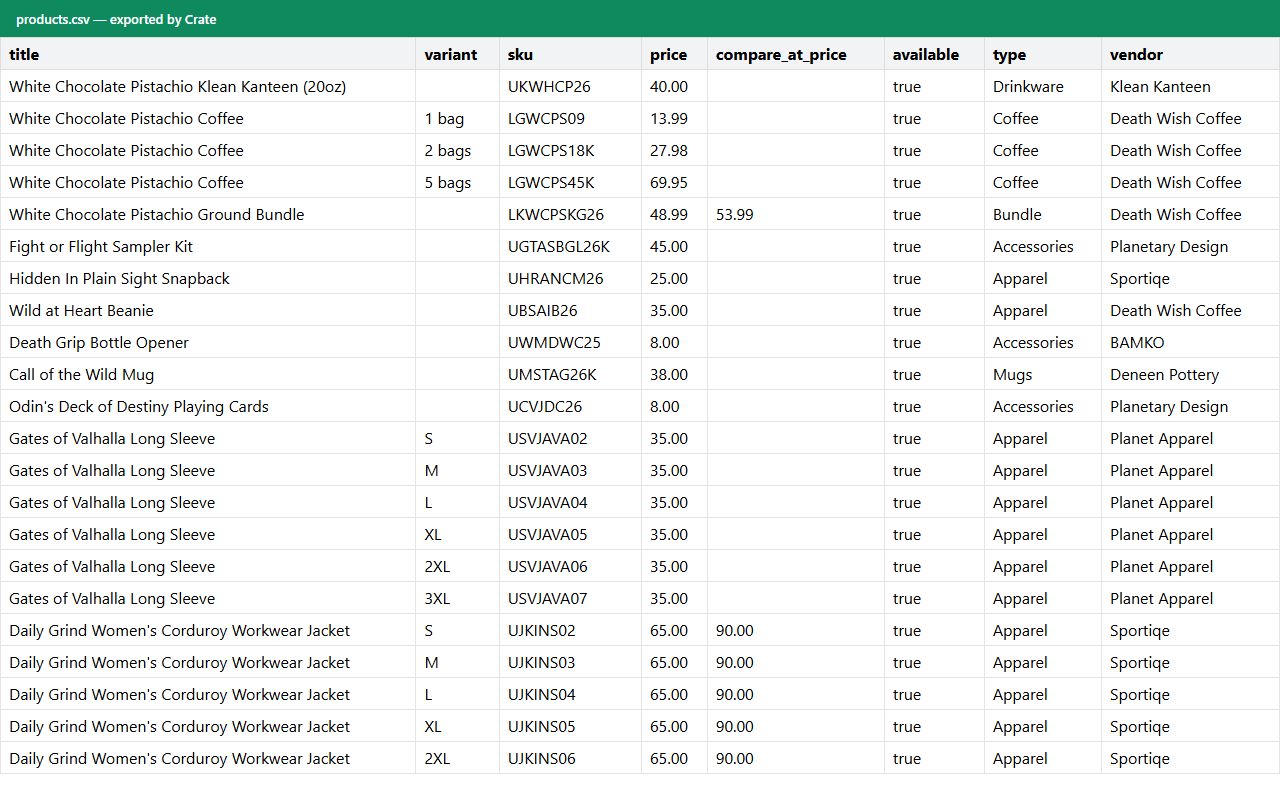Select Hidden In Plain Sight Snapback title

point(208,278)
